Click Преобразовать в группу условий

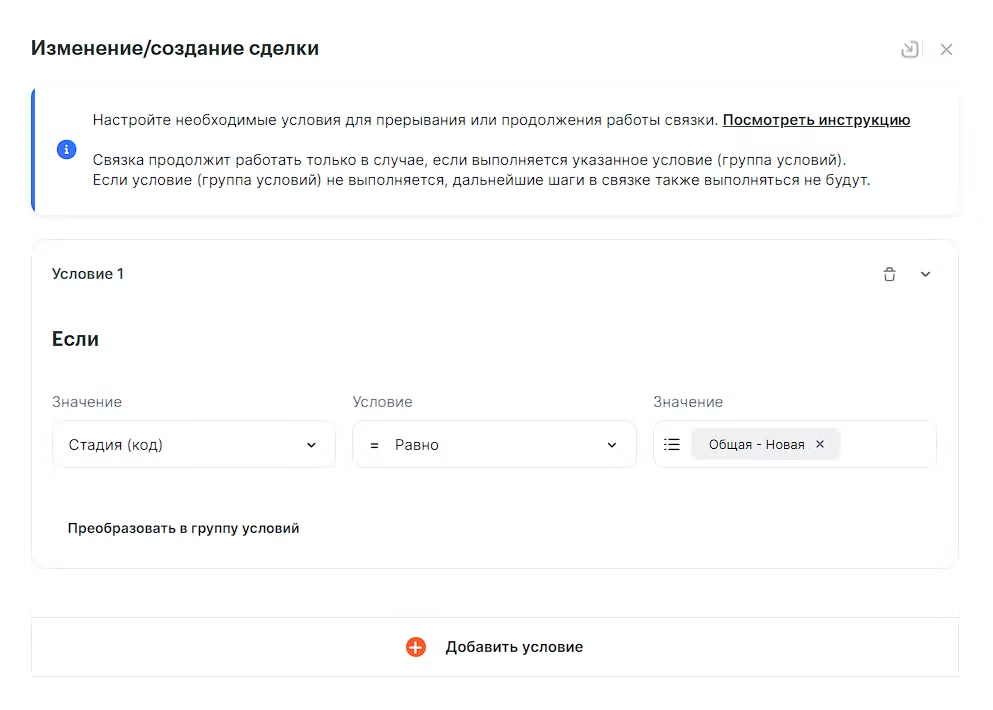pyautogui.click(x=183, y=528)
